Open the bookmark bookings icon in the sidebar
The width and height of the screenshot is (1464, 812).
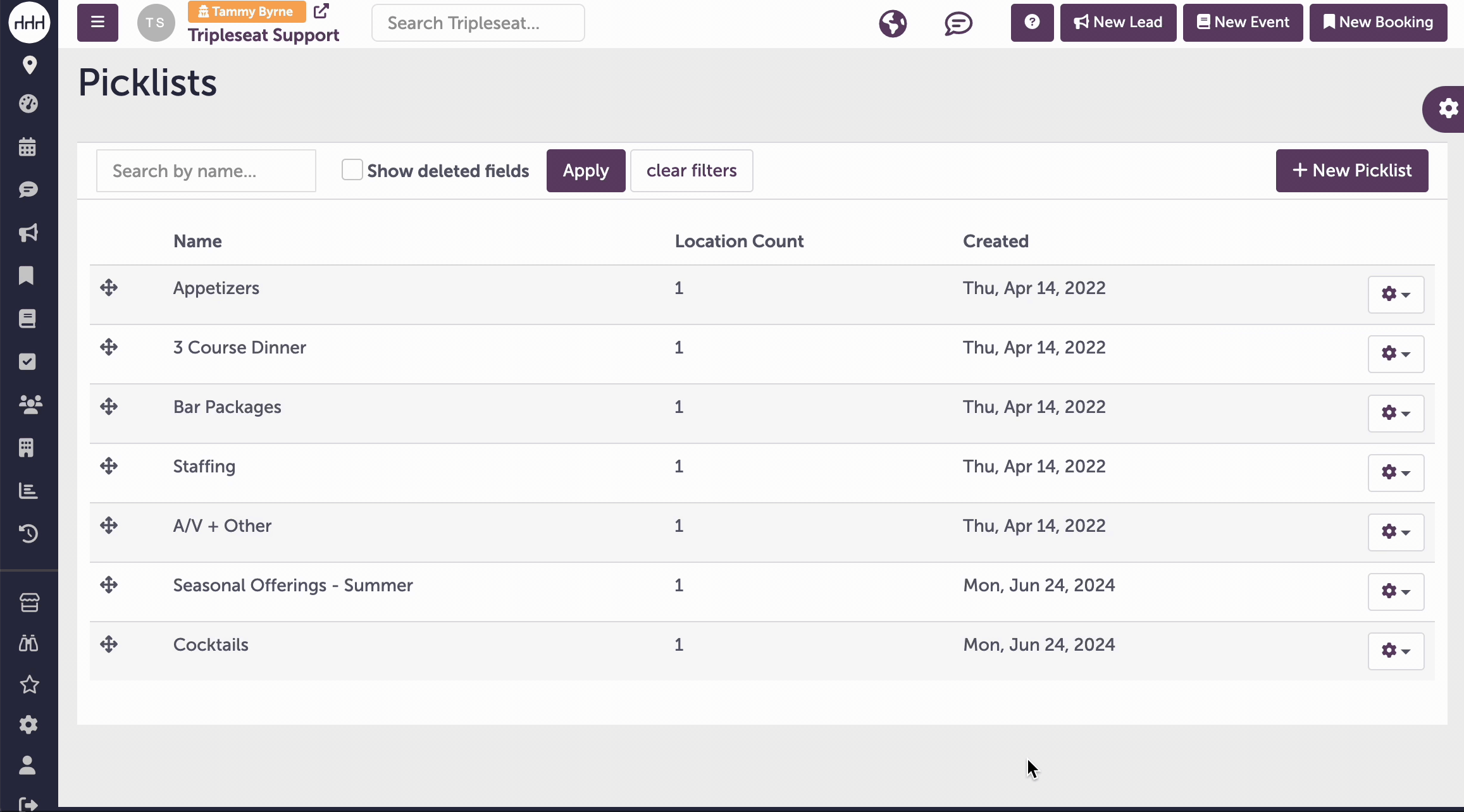tap(27, 276)
